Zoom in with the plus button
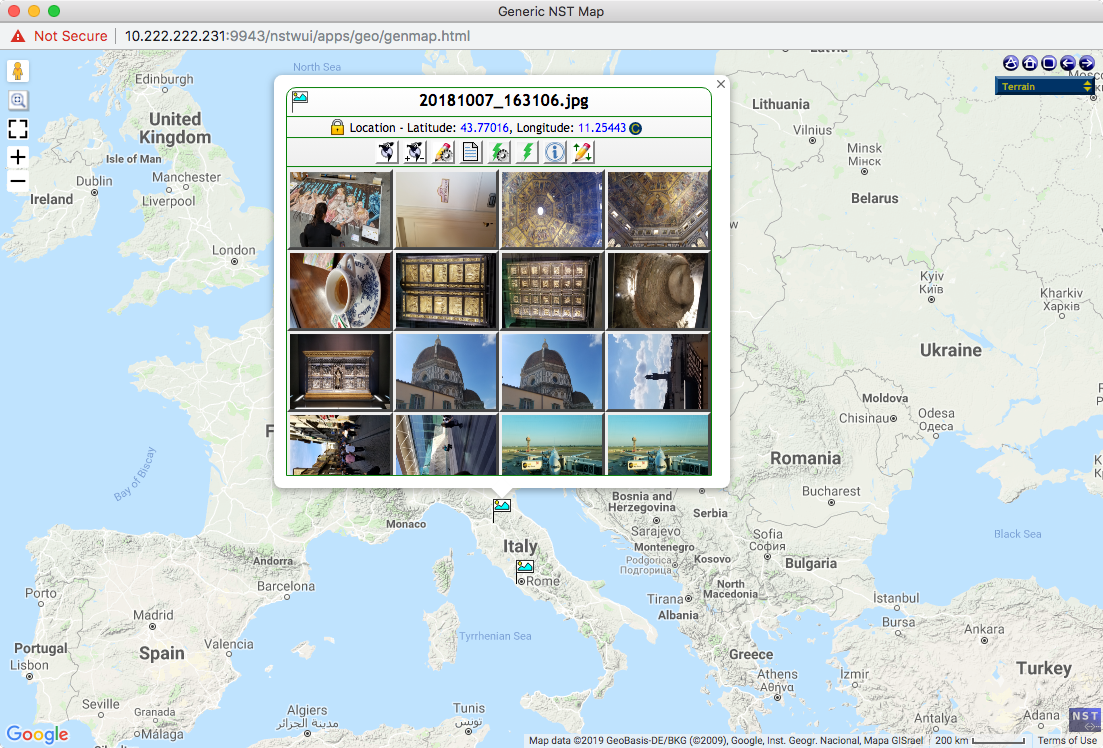 [18, 157]
